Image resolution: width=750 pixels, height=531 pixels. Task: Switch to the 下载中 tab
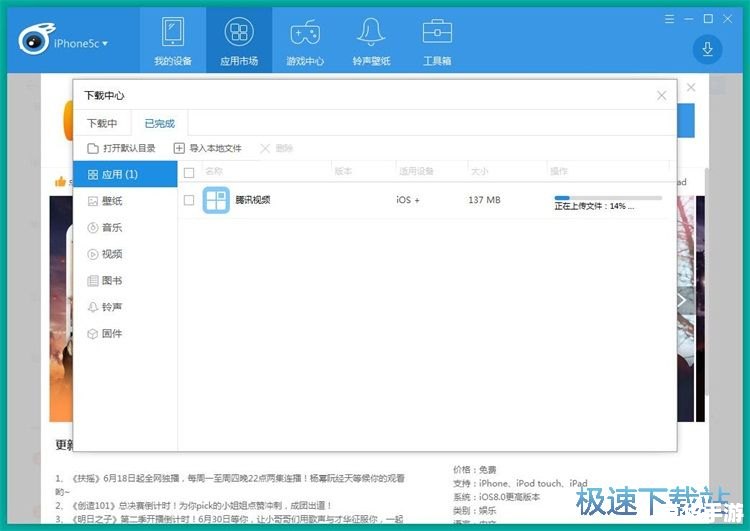coord(102,123)
